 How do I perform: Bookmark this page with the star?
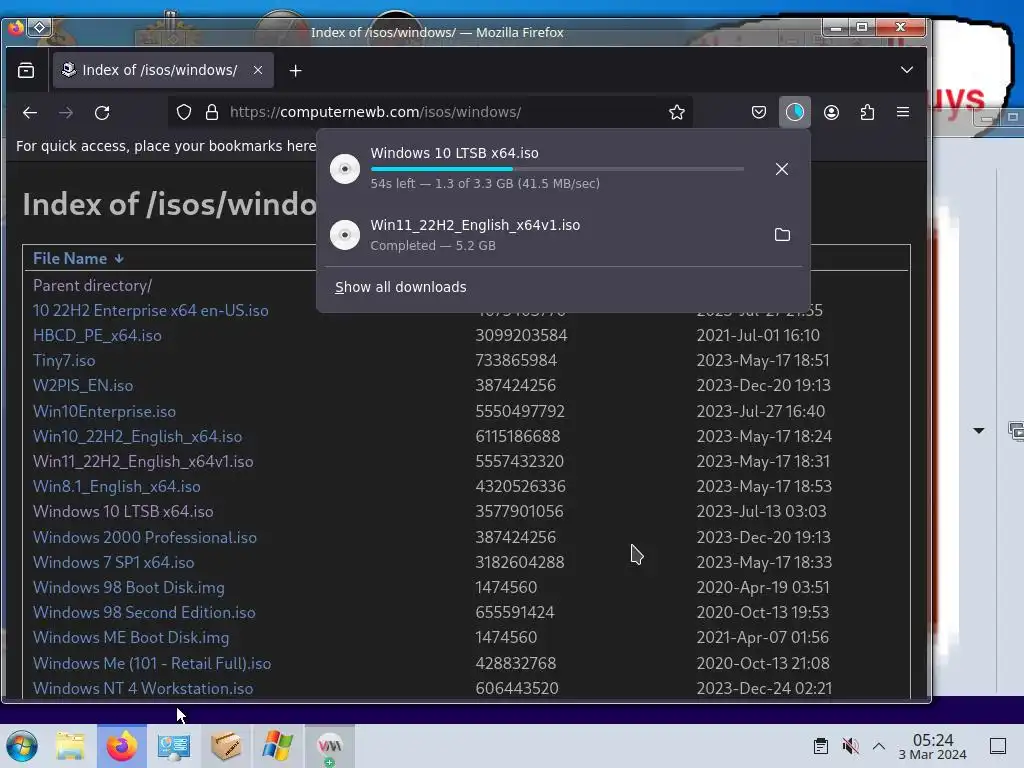point(677,112)
